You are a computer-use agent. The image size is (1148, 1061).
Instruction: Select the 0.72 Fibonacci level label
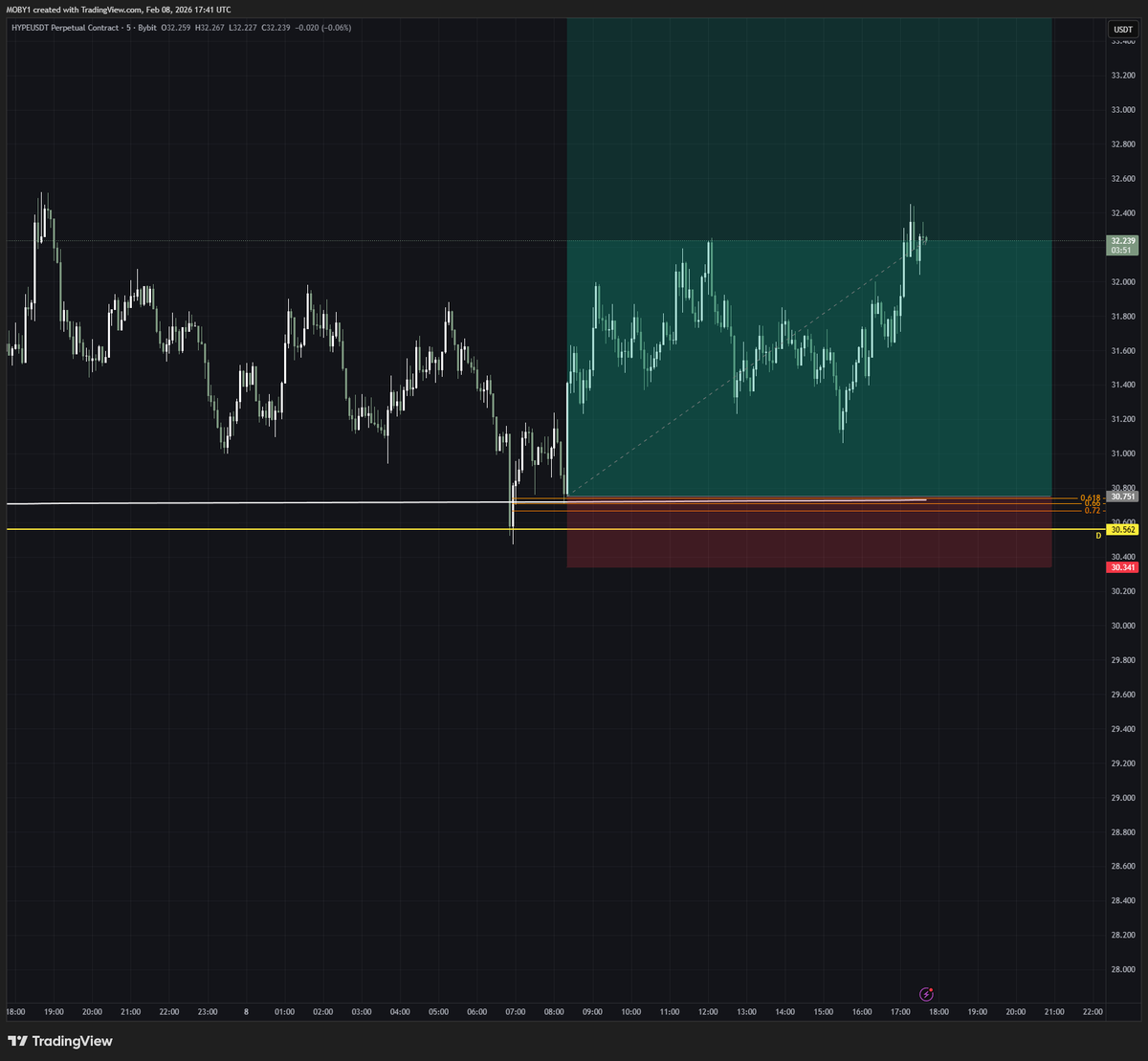click(1092, 511)
